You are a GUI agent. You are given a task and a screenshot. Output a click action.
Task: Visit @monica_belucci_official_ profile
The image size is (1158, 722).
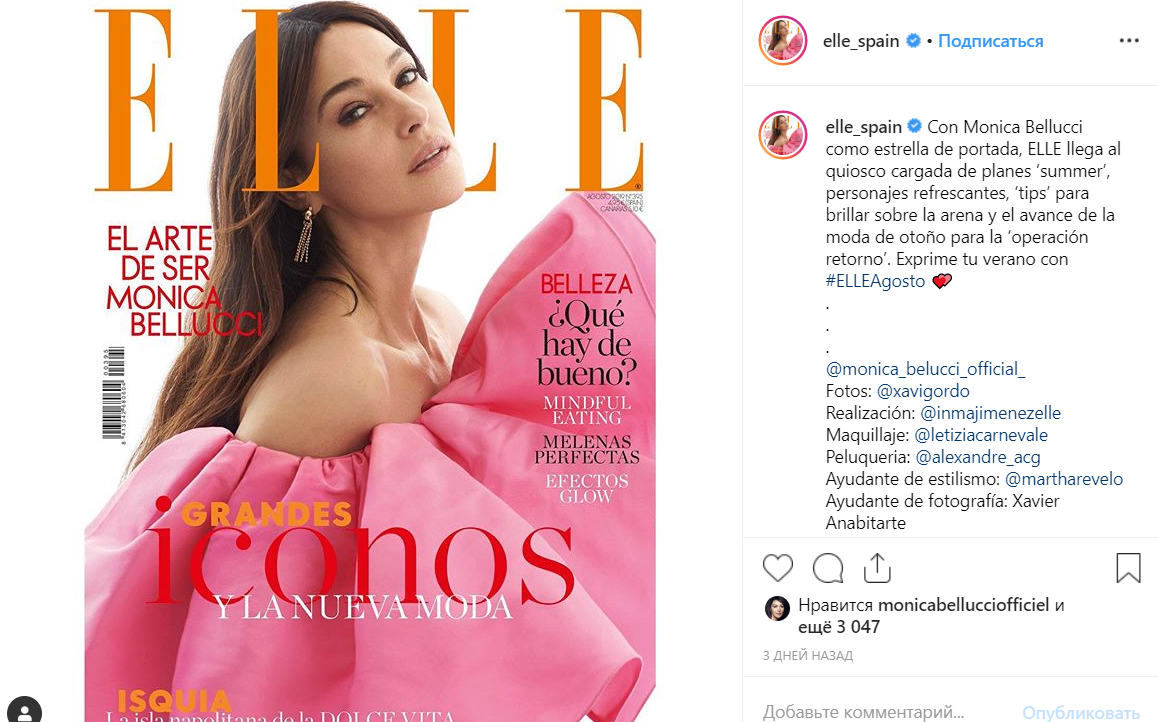(x=925, y=369)
